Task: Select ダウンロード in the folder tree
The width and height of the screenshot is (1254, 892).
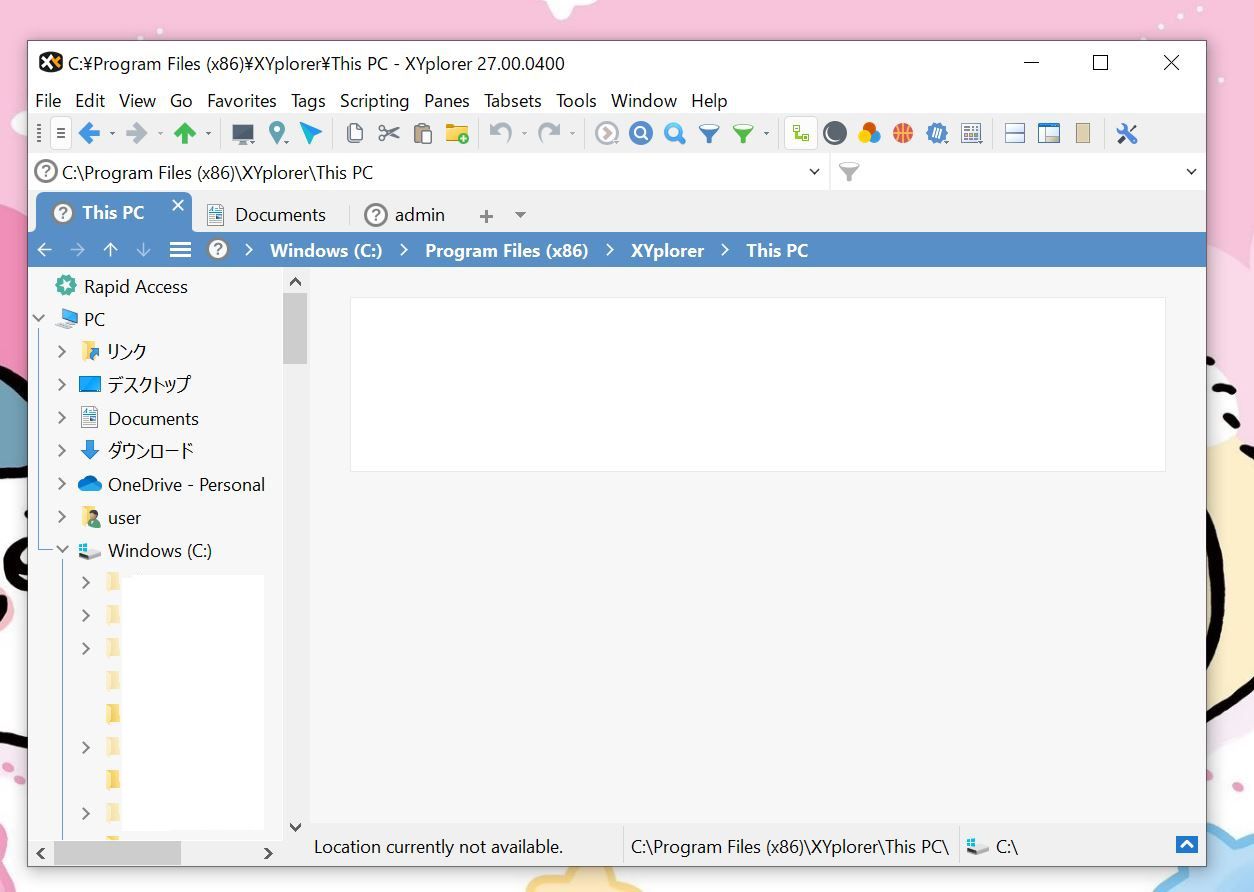Action: point(151,451)
